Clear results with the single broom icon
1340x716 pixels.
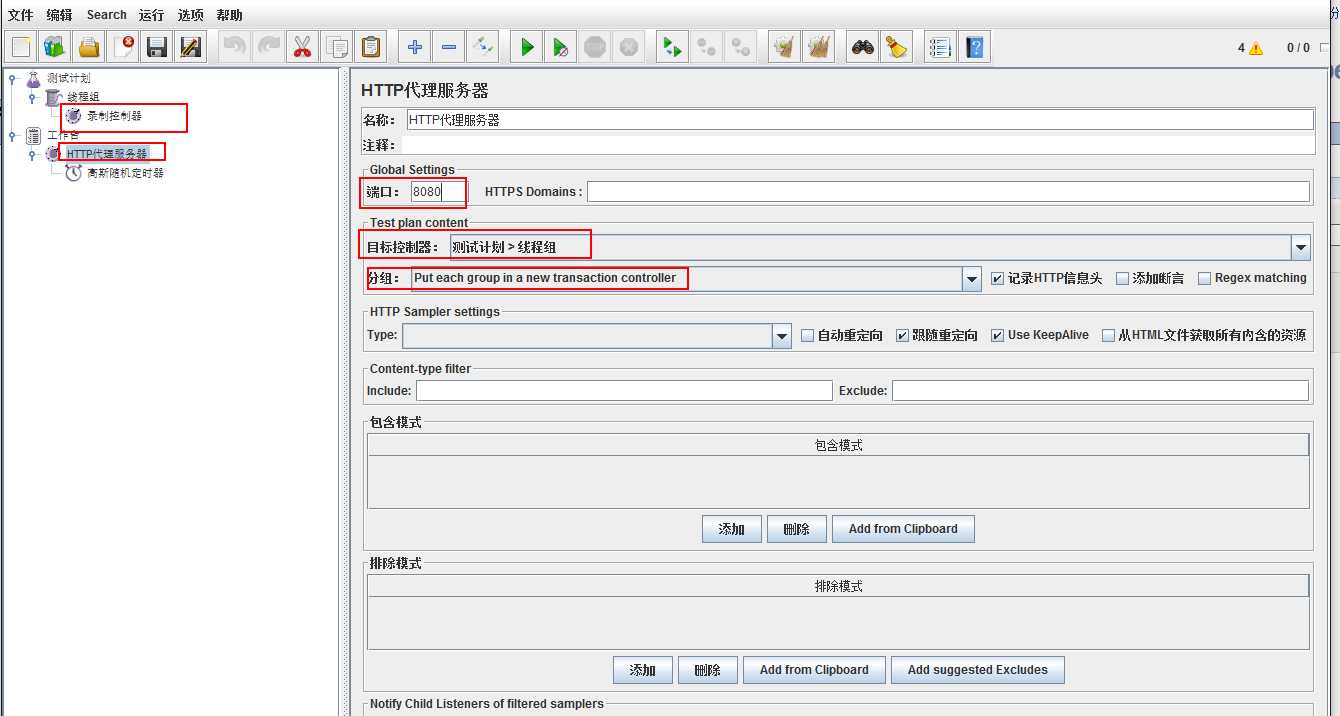click(785, 47)
